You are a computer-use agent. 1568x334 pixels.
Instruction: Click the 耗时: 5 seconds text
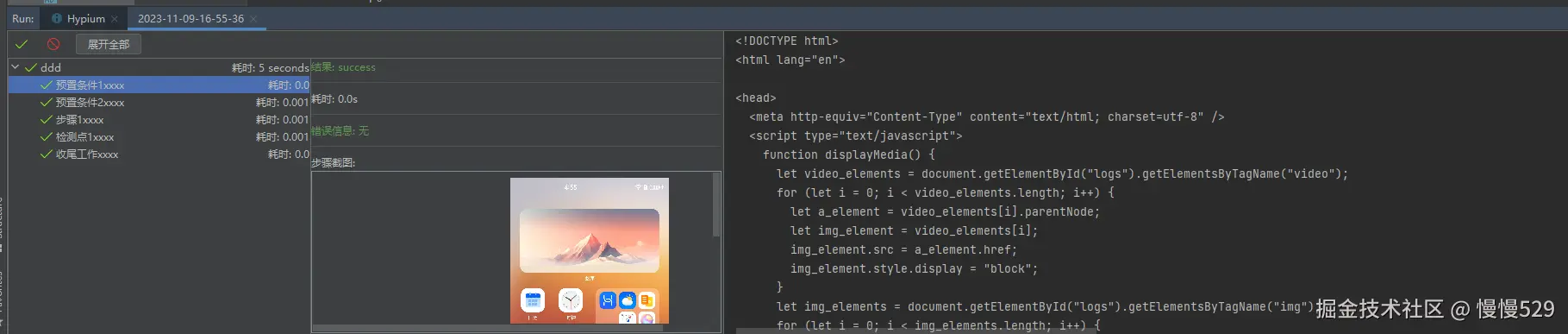pyautogui.click(x=270, y=67)
